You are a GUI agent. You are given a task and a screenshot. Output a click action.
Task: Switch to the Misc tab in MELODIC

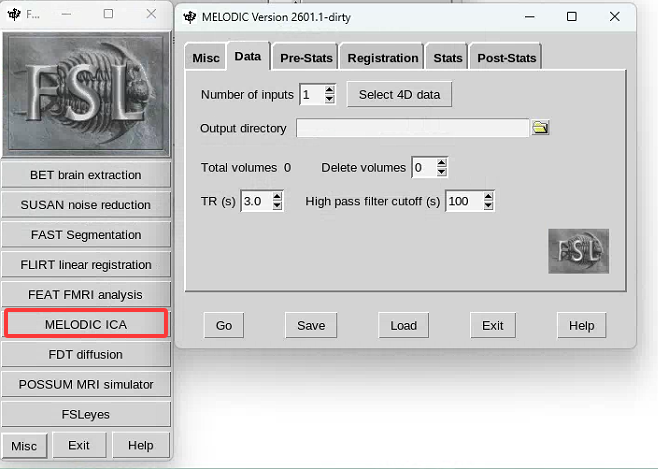click(x=206, y=57)
